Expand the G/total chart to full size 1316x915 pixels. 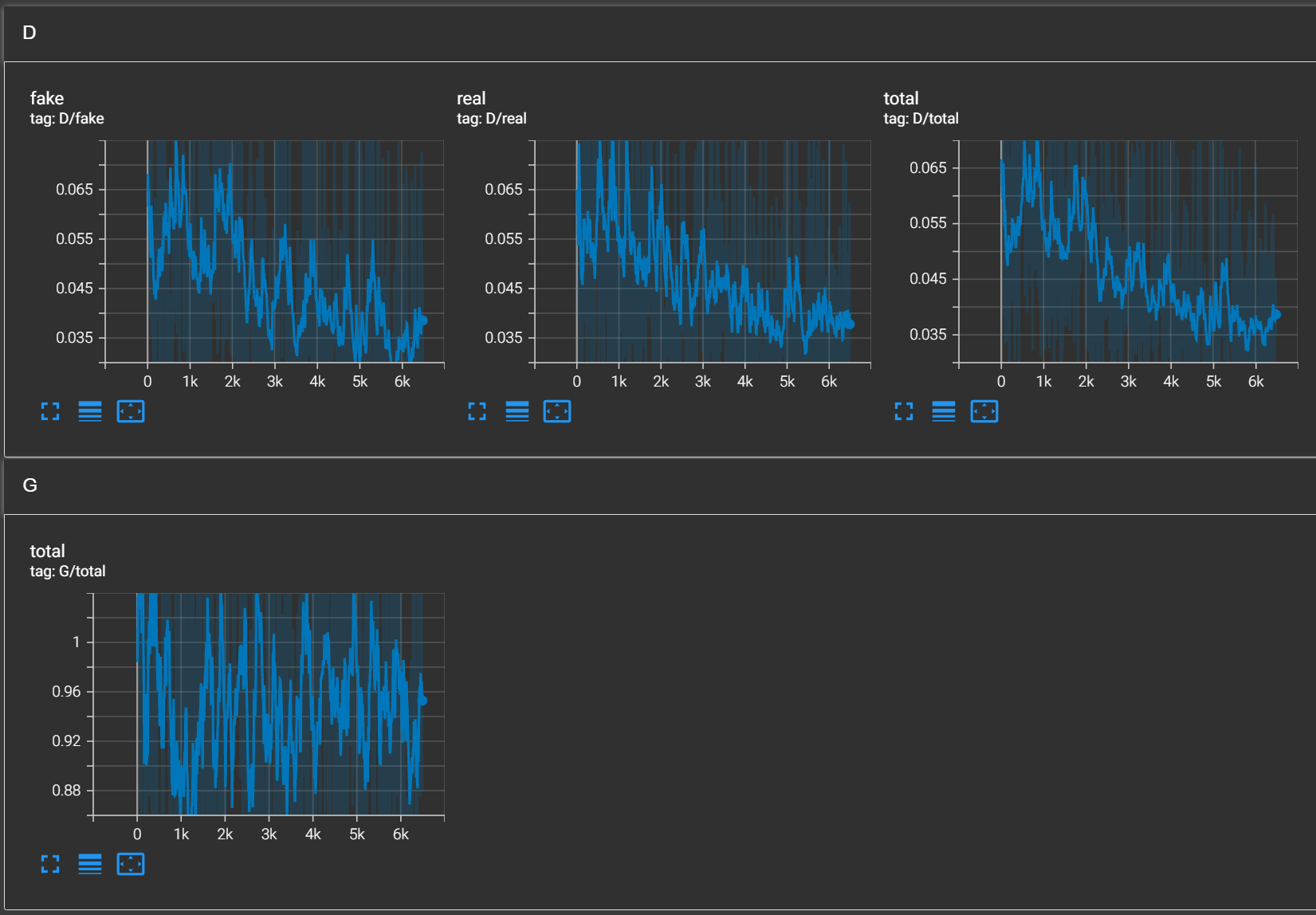(x=50, y=864)
